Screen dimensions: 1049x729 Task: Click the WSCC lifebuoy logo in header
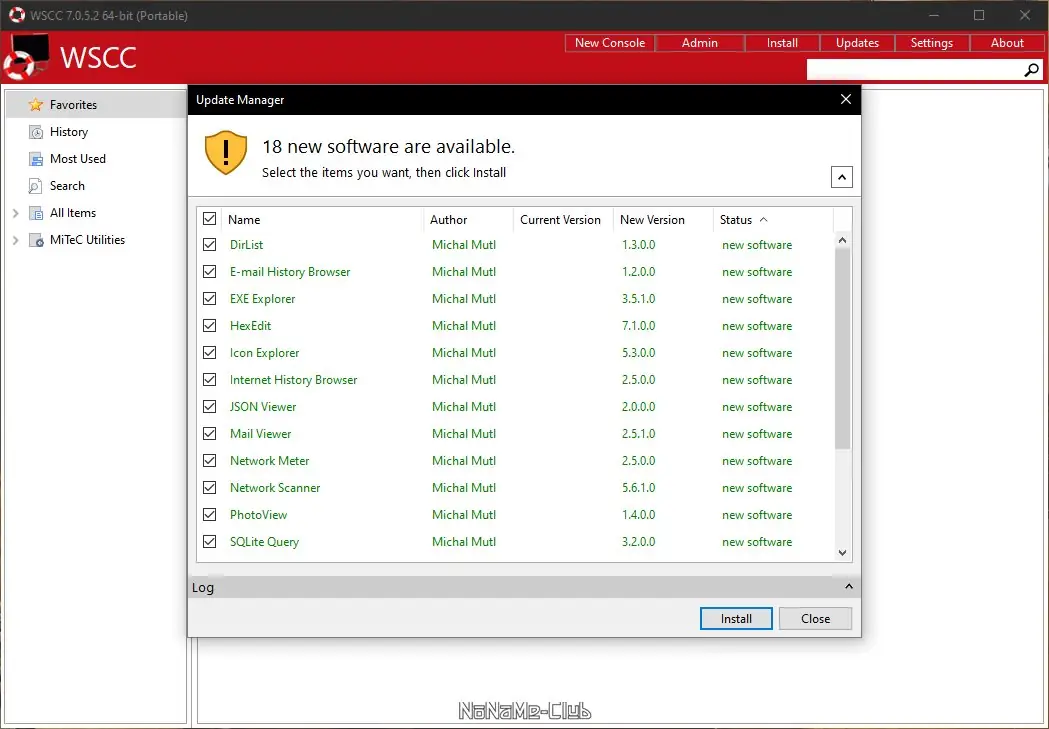(27, 58)
